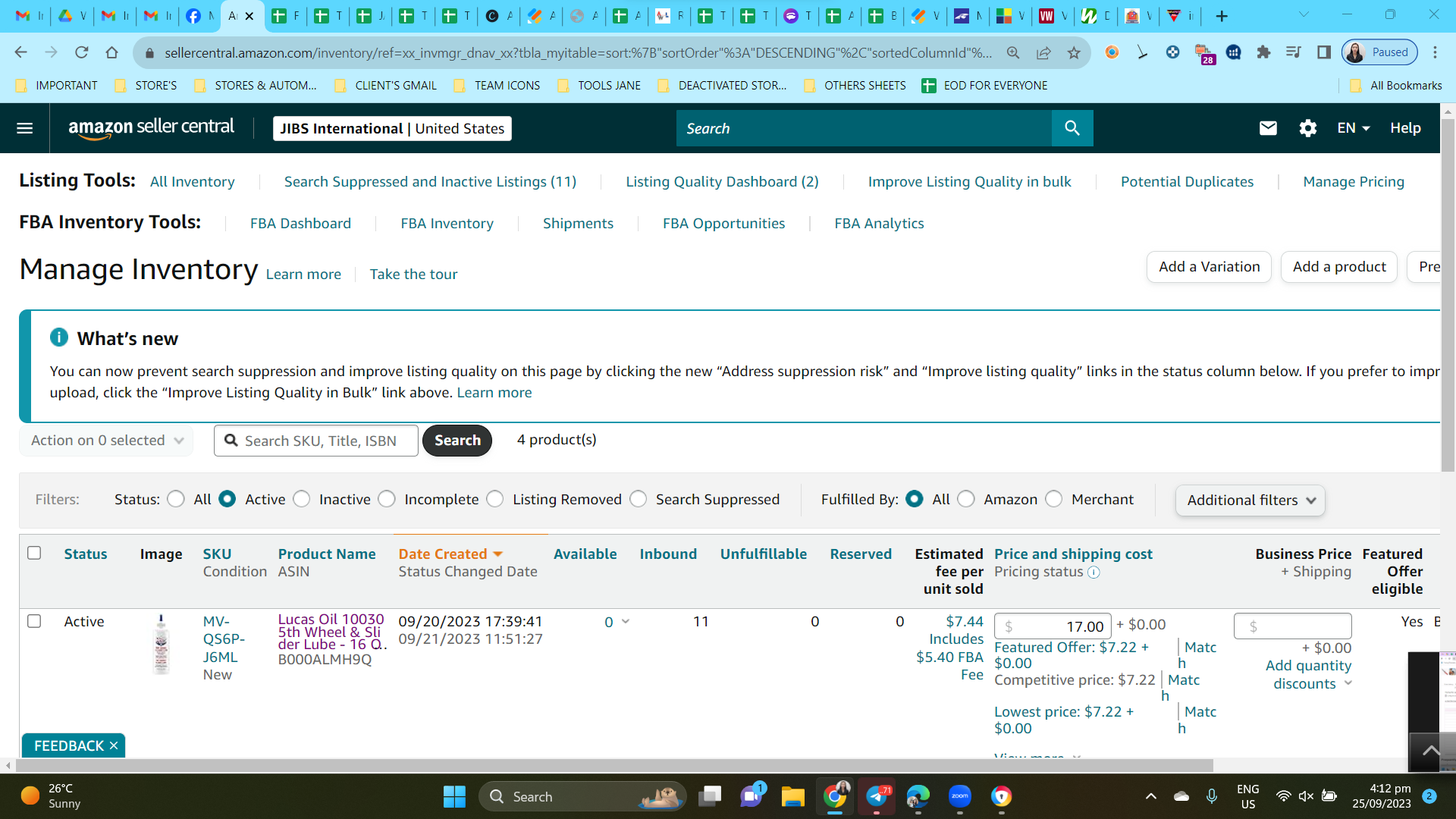Open the settings gear icon
Screen dimensions: 1456x819
click(x=1307, y=128)
